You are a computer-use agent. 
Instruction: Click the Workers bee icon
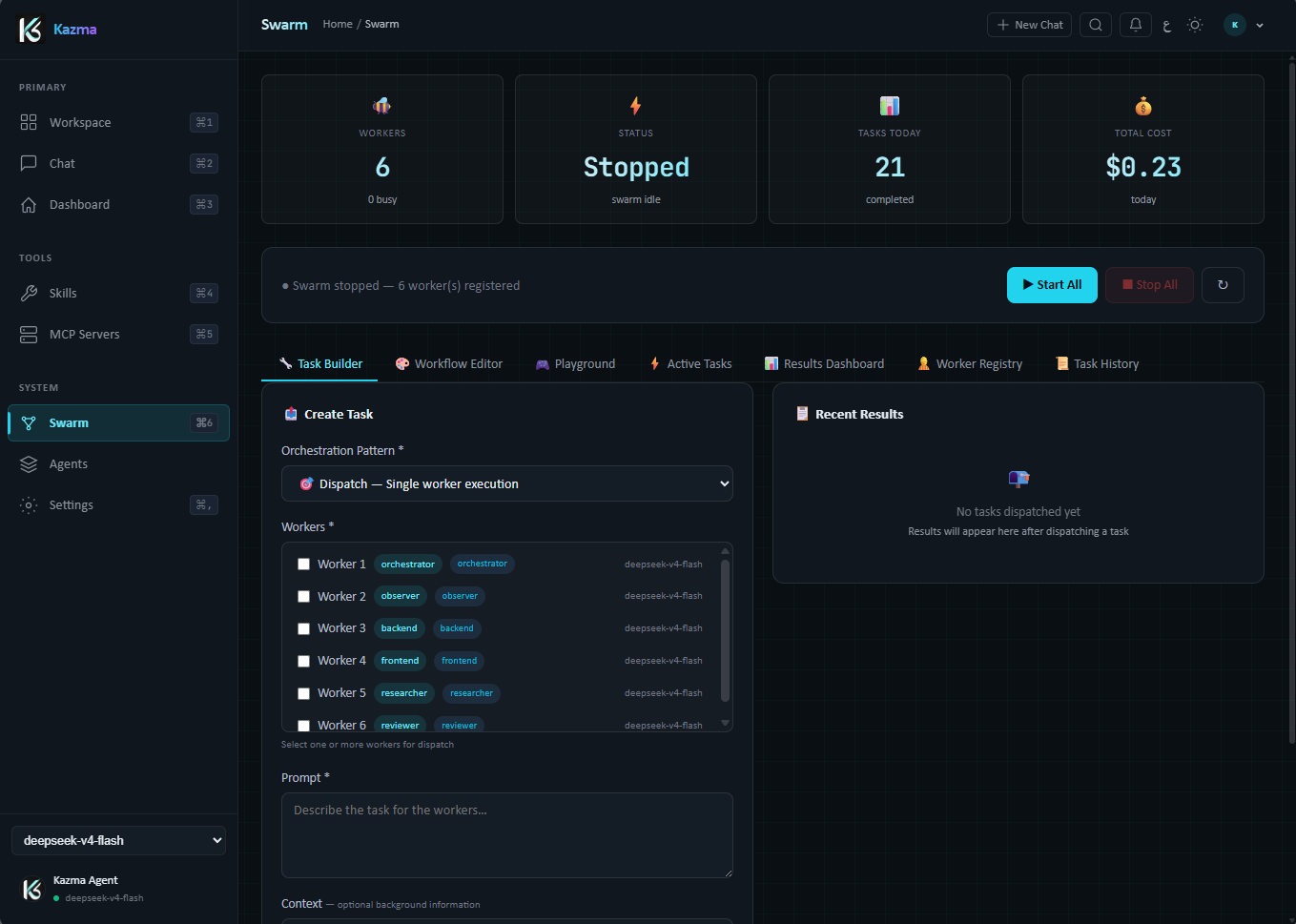[x=382, y=106]
